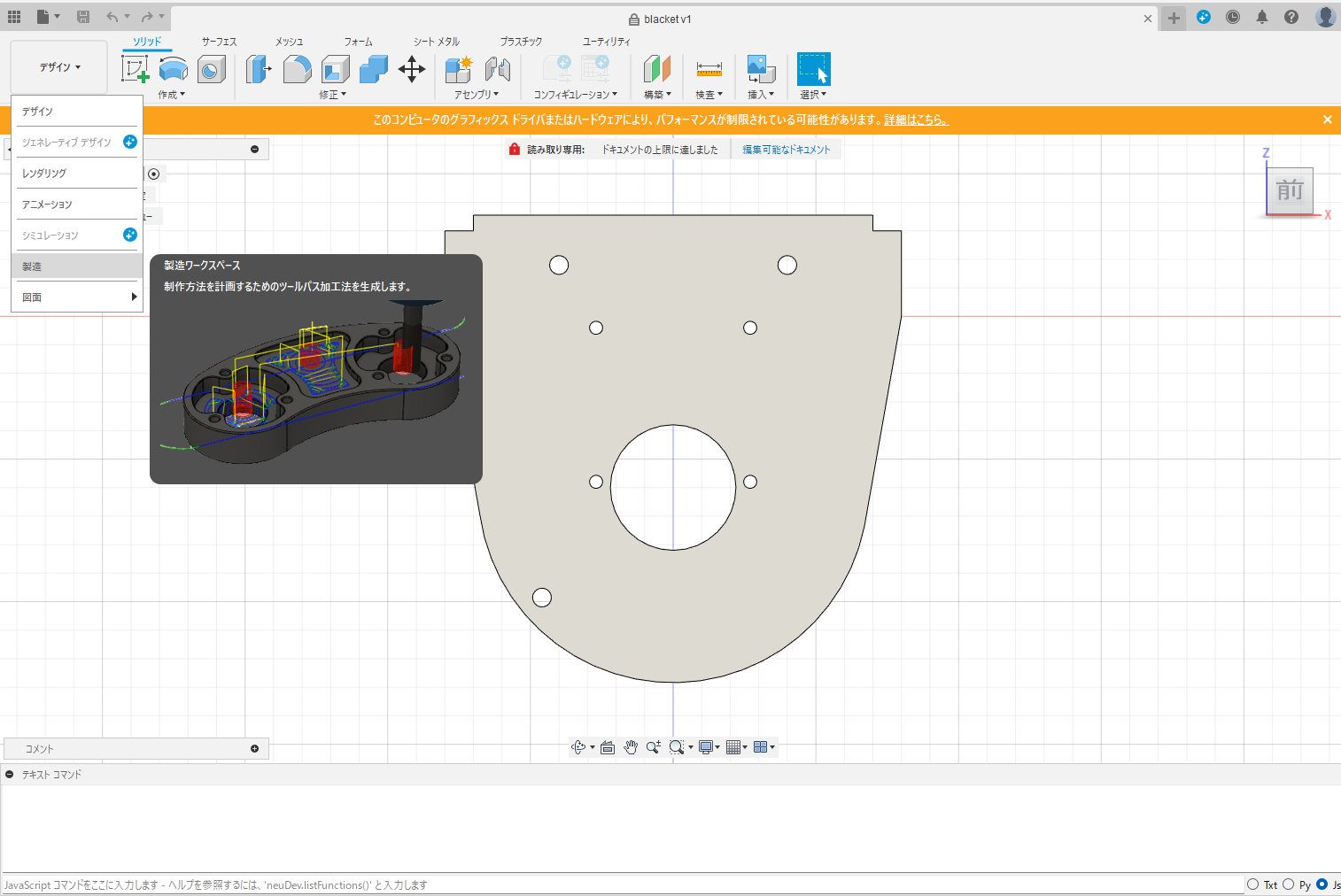Click the Measure ruler icon

coord(709,69)
